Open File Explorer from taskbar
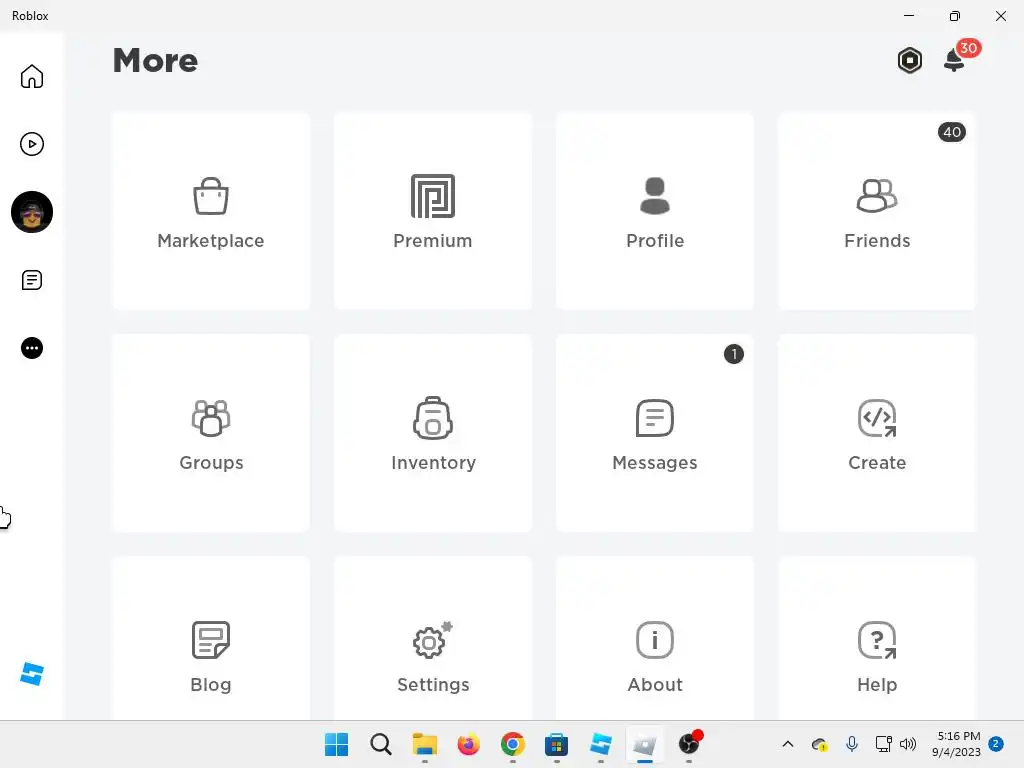The image size is (1024, 768). pyautogui.click(x=424, y=744)
